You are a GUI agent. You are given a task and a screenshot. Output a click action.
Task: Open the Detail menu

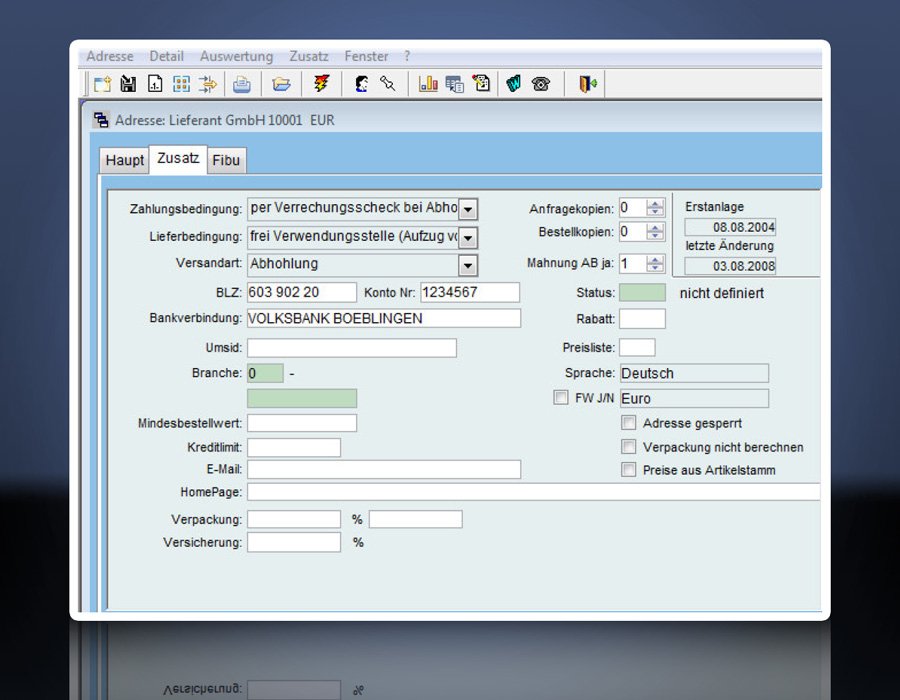[x=166, y=56]
